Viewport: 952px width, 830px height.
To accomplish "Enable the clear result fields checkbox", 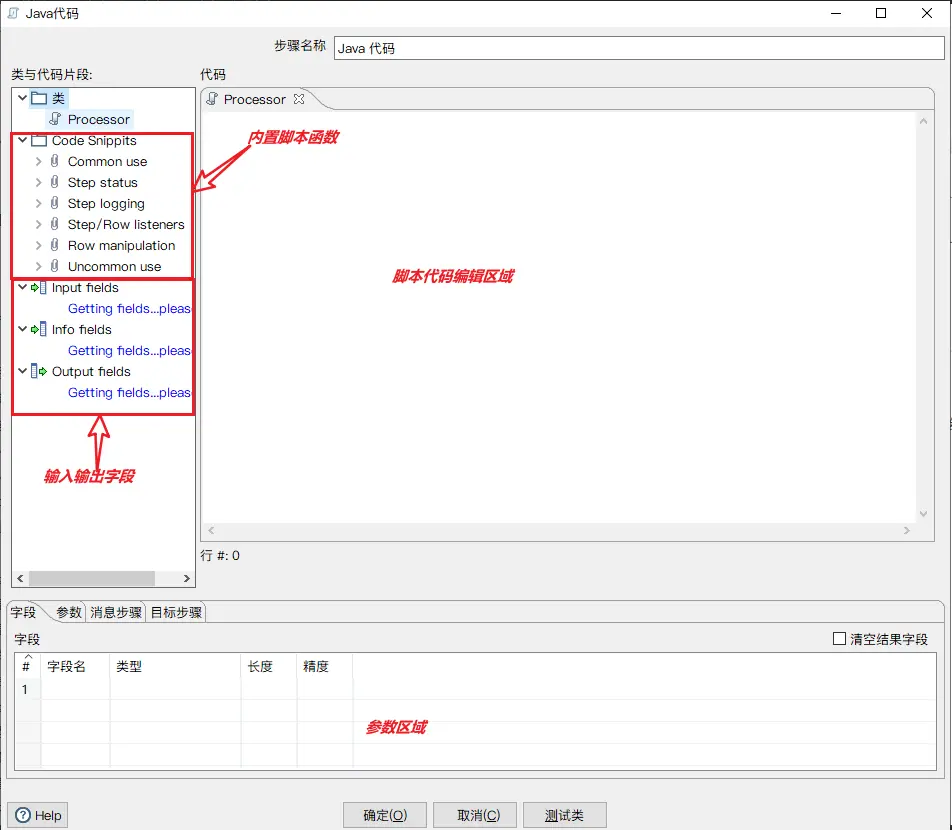I will pyautogui.click(x=839, y=639).
